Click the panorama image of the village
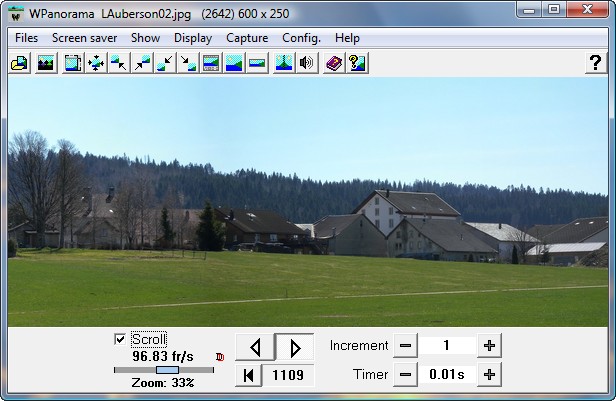This screenshot has height=401, width=616. (308, 201)
